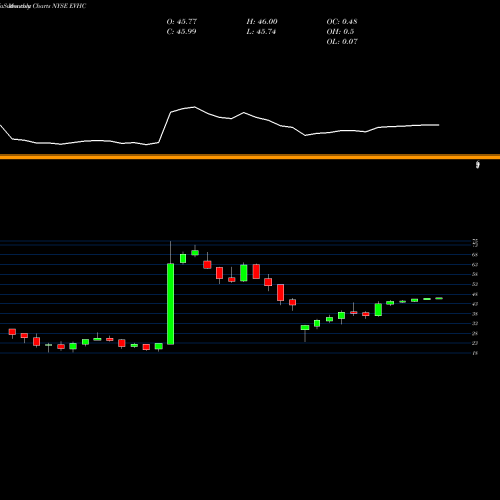Viewport: 500px width, 500px height.
Task: Select the high price text H: 46.00
Action: (262, 22)
